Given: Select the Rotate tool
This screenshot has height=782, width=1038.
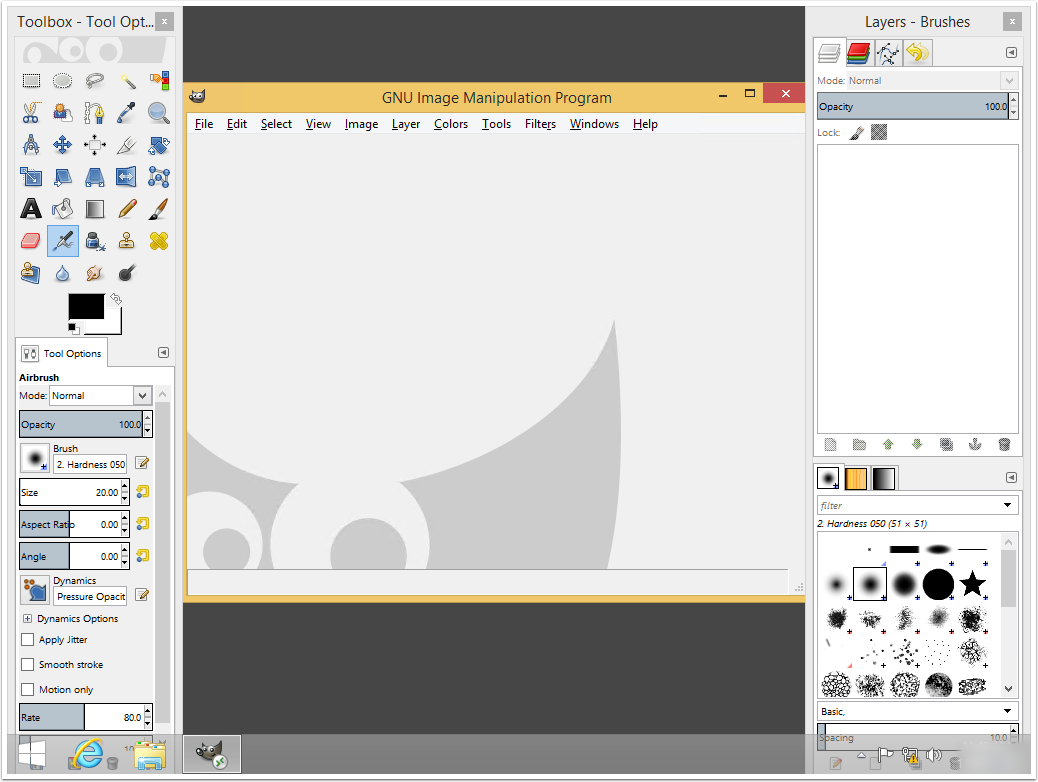Looking at the screenshot, I should (x=159, y=144).
